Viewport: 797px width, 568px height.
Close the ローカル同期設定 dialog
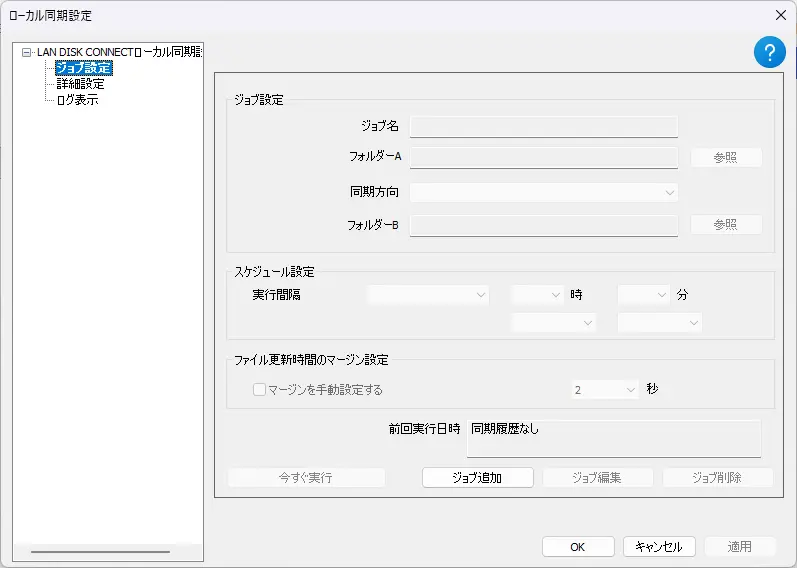pos(781,15)
